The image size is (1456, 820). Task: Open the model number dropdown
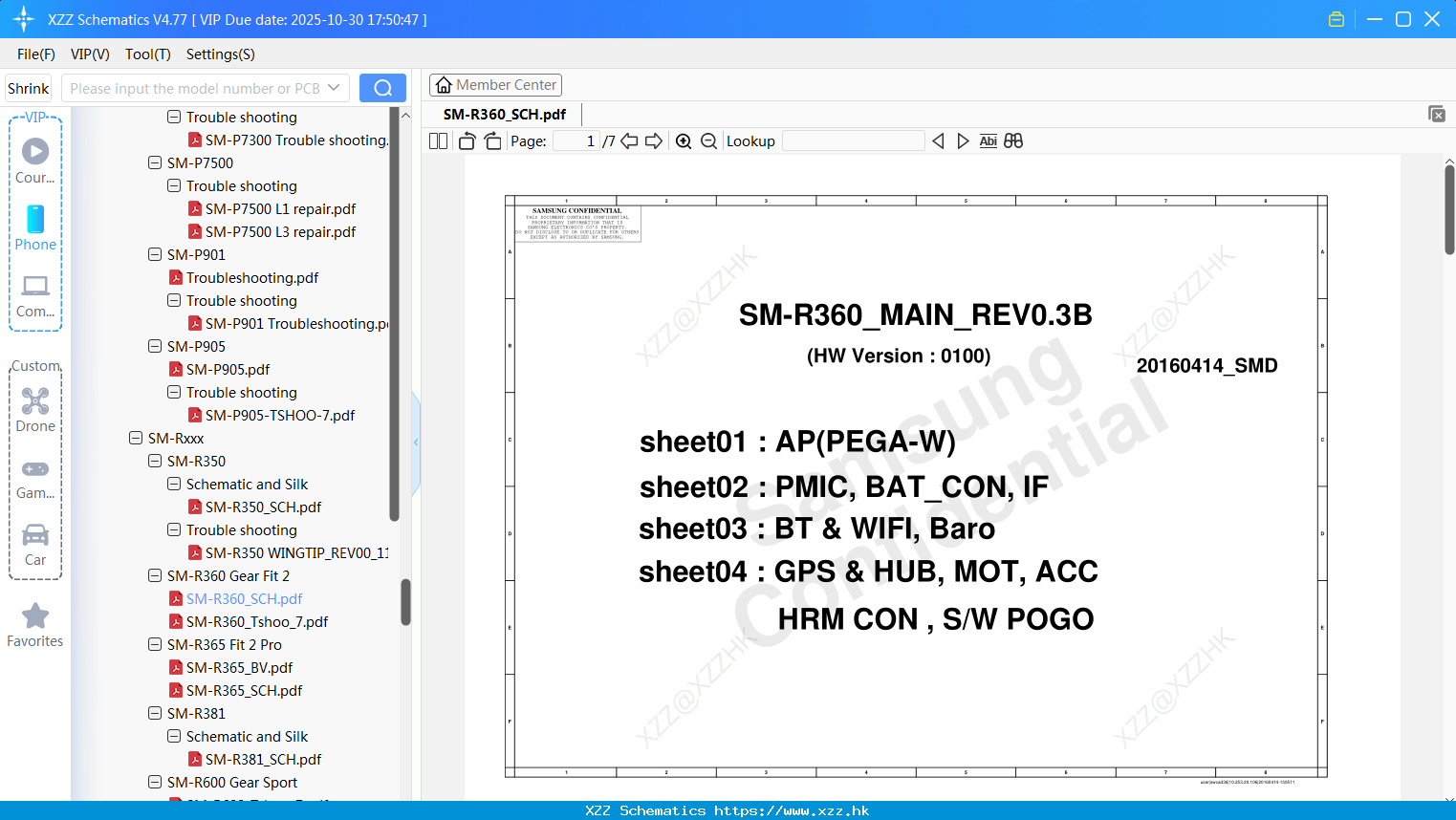334,88
